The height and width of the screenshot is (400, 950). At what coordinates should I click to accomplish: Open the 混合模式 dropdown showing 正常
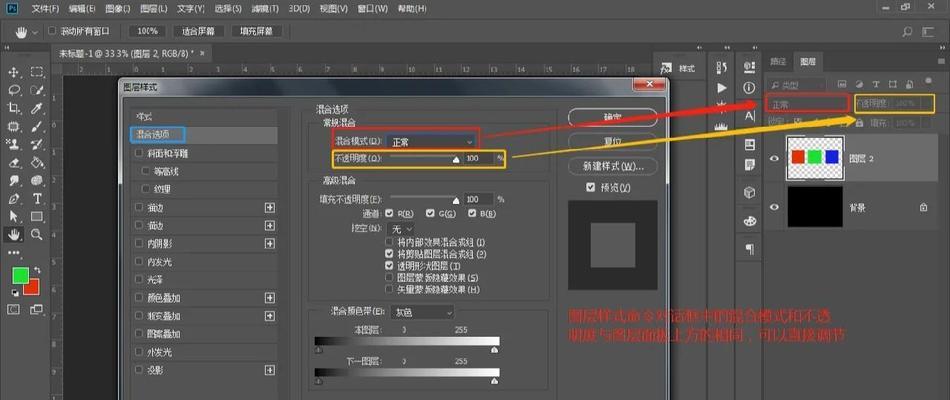point(431,142)
